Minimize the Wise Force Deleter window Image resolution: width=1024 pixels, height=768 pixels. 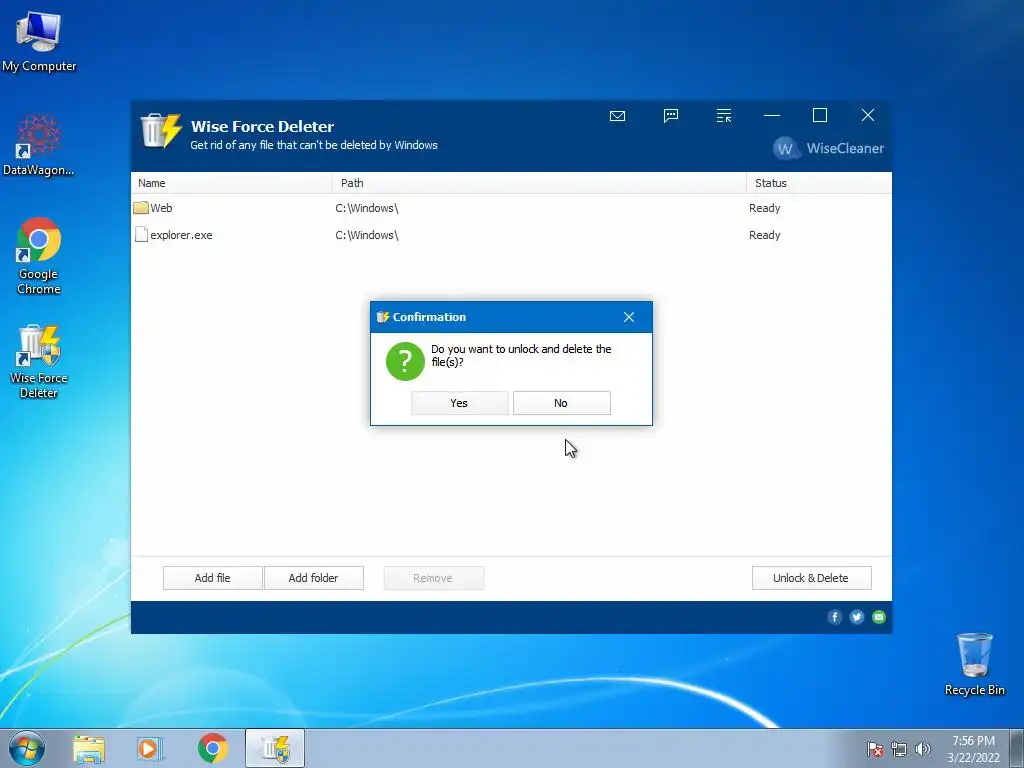772,116
